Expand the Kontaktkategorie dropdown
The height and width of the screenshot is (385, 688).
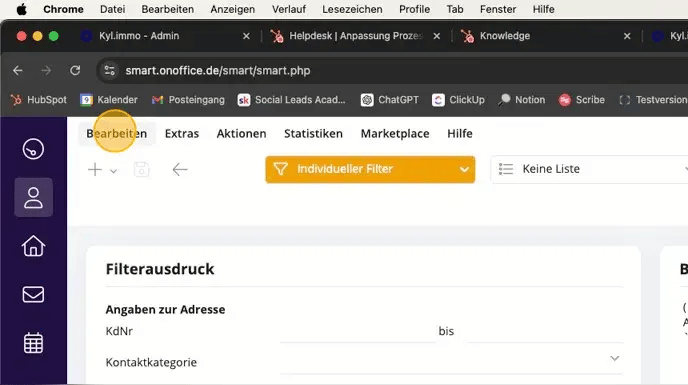coord(615,358)
